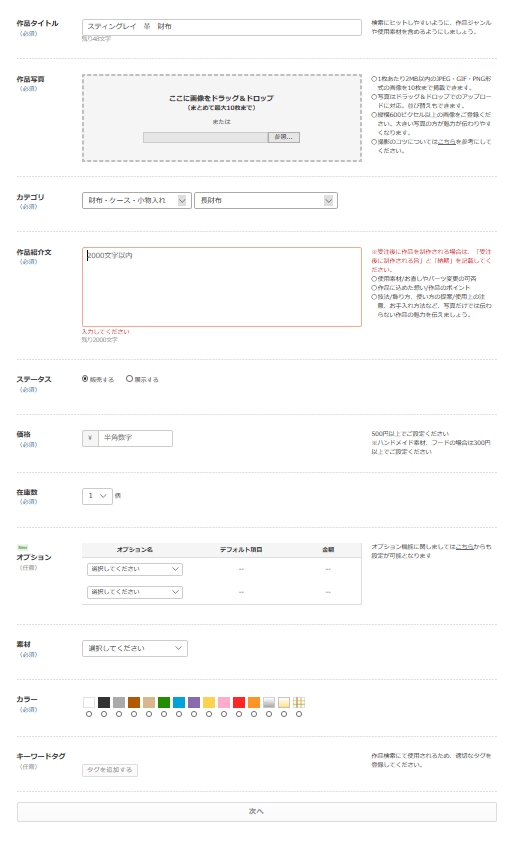Click the 参照 browse button for photos

point(284,137)
